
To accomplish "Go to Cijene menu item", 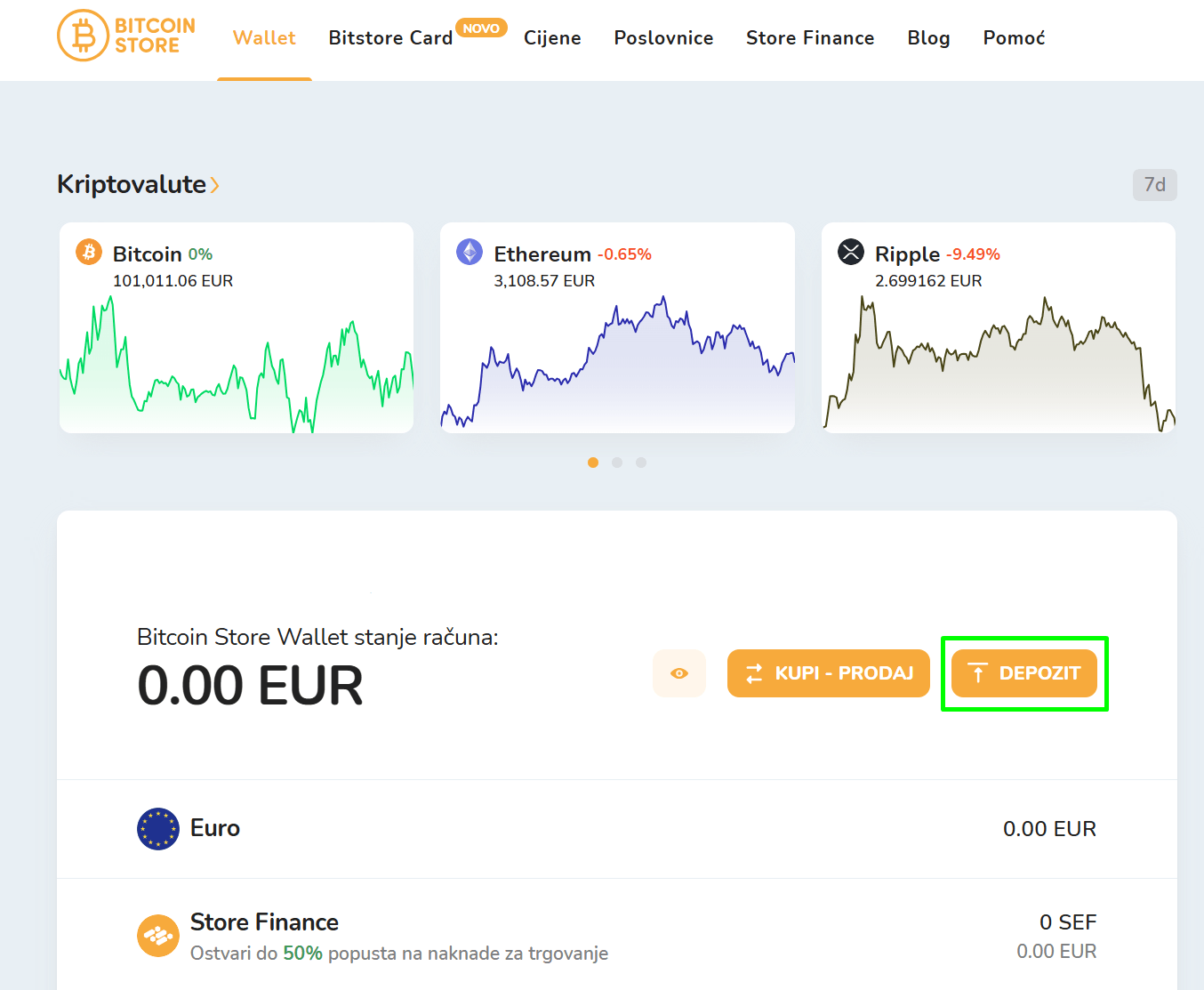I will [x=552, y=38].
